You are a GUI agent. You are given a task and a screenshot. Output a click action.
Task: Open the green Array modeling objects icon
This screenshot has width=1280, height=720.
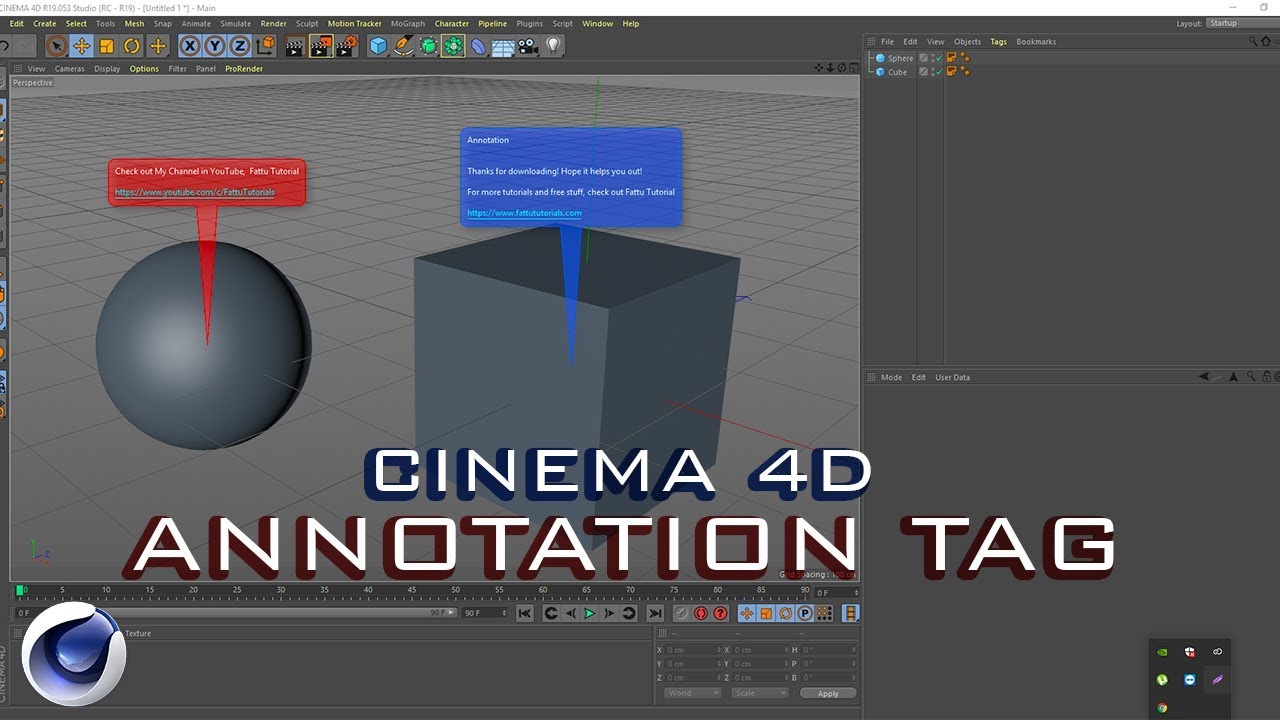coord(453,46)
